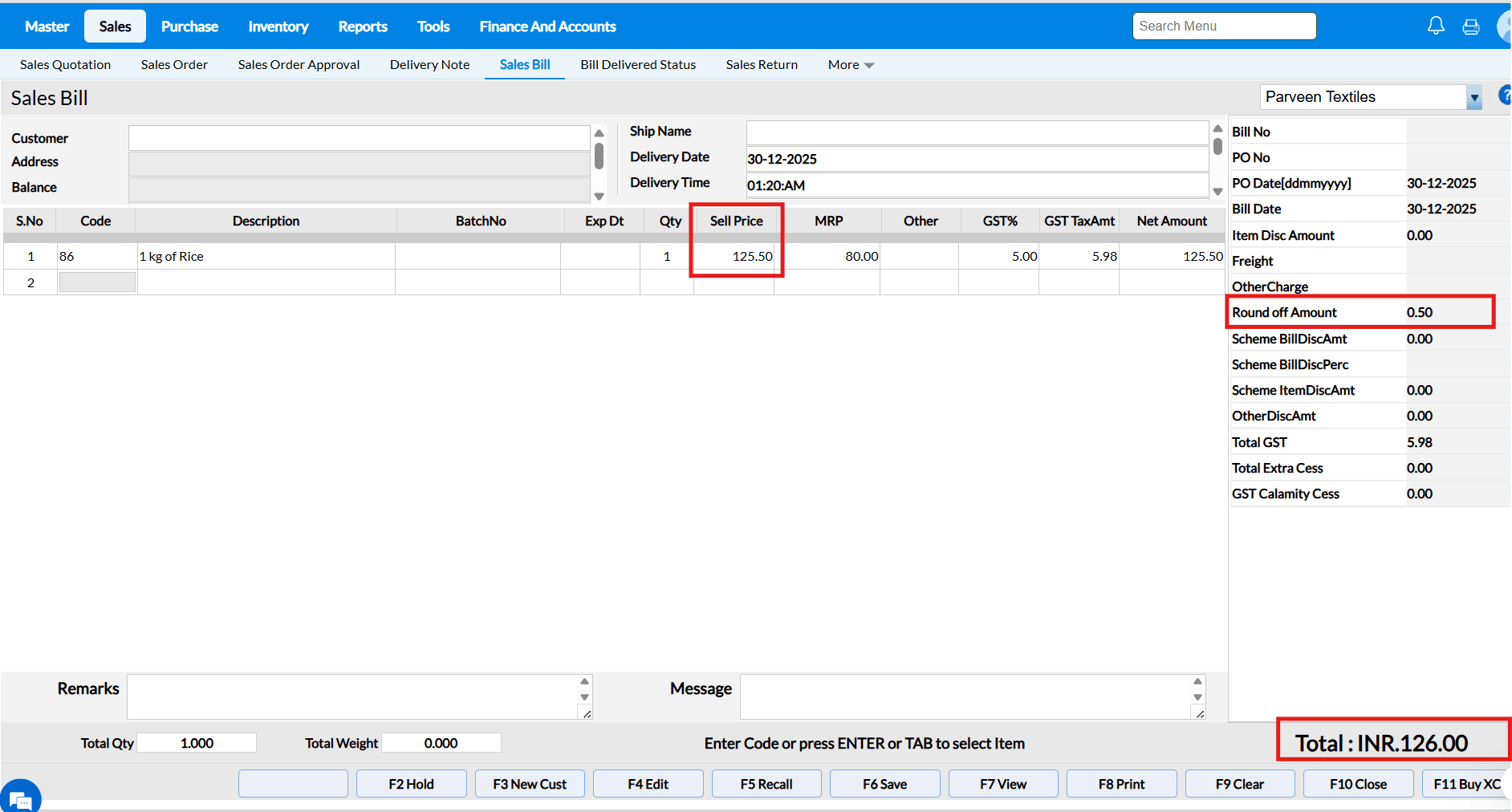The height and width of the screenshot is (812, 1512).
Task: Focus the Search Menu box
Action: [1224, 26]
